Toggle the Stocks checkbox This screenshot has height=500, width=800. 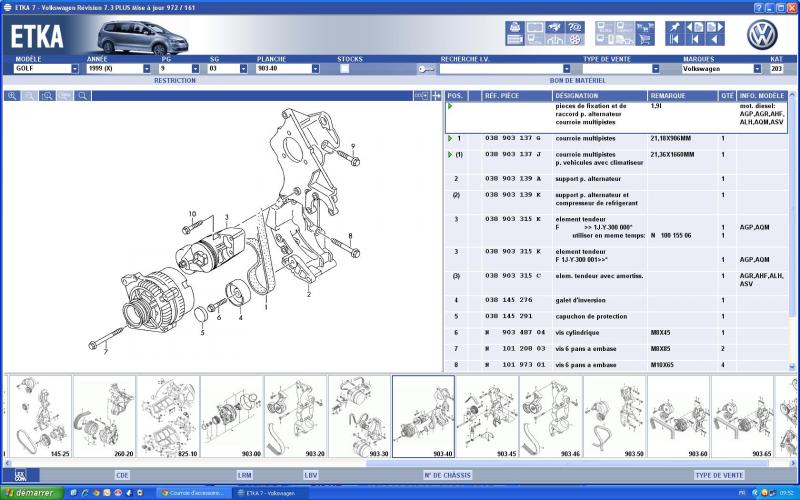pyautogui.click(x=345, y=68)
